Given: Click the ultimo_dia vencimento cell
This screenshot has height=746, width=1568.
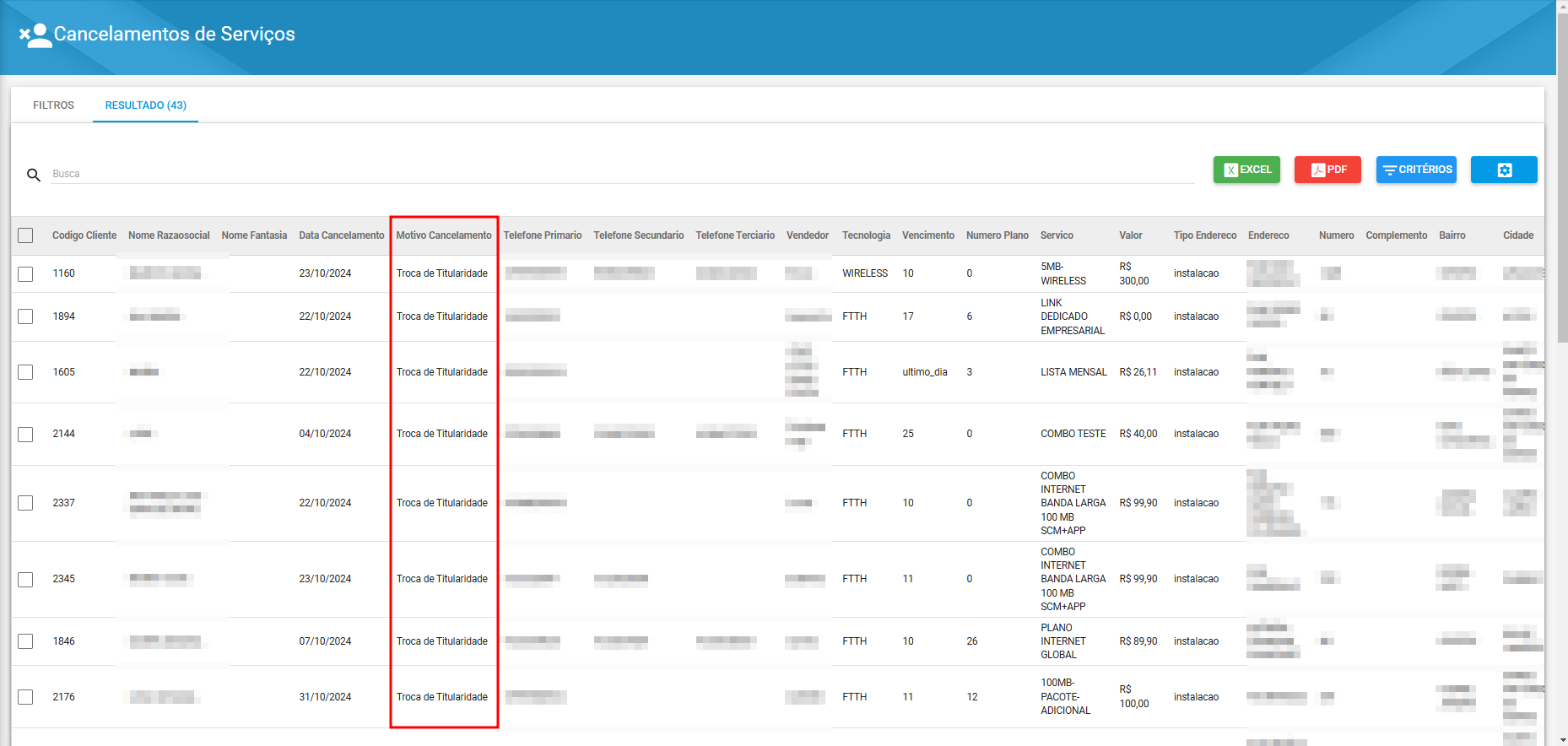Looking at the screenshot, I should [925, 372].
